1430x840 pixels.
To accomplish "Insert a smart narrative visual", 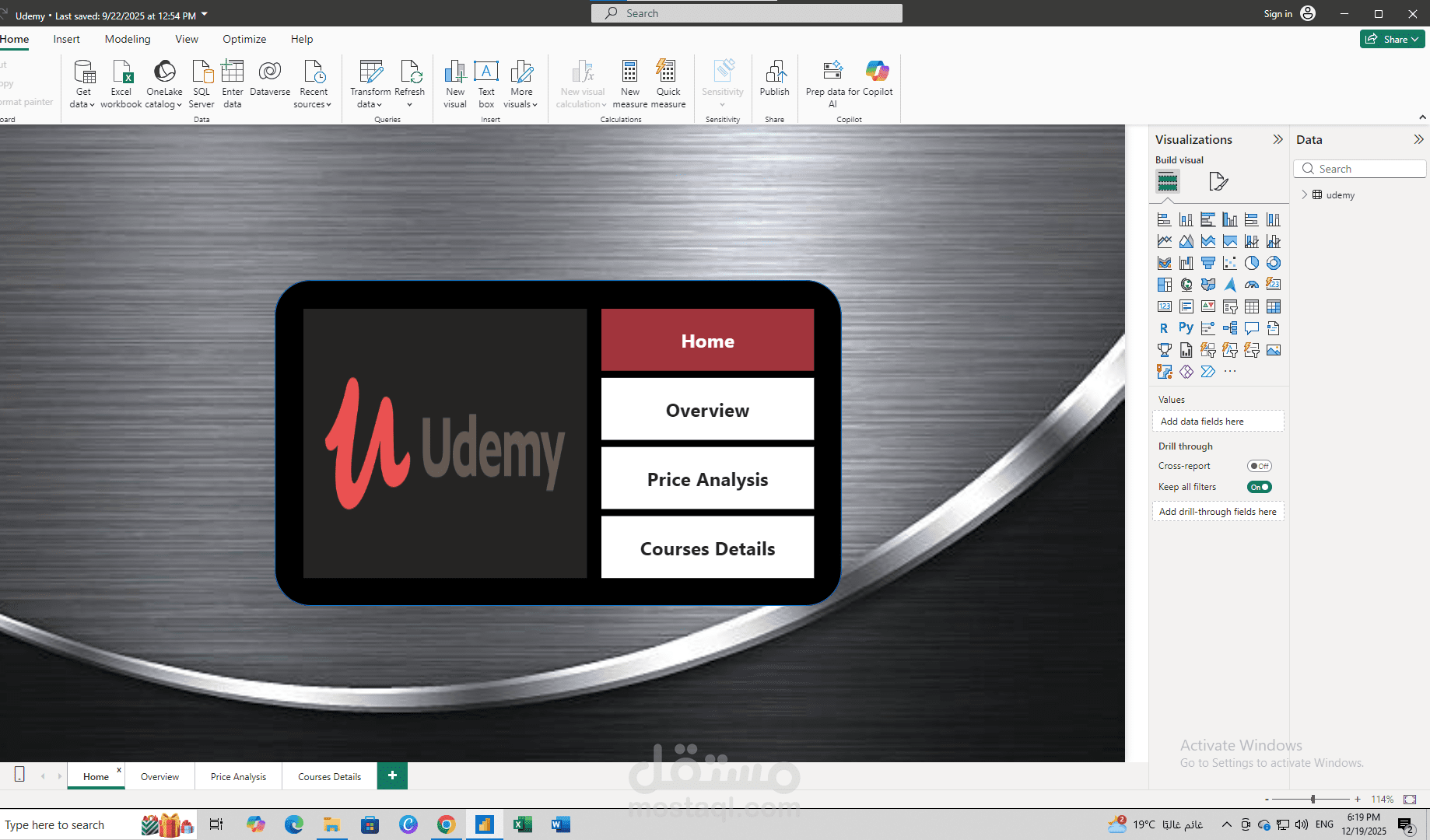I will [1273, 328].
